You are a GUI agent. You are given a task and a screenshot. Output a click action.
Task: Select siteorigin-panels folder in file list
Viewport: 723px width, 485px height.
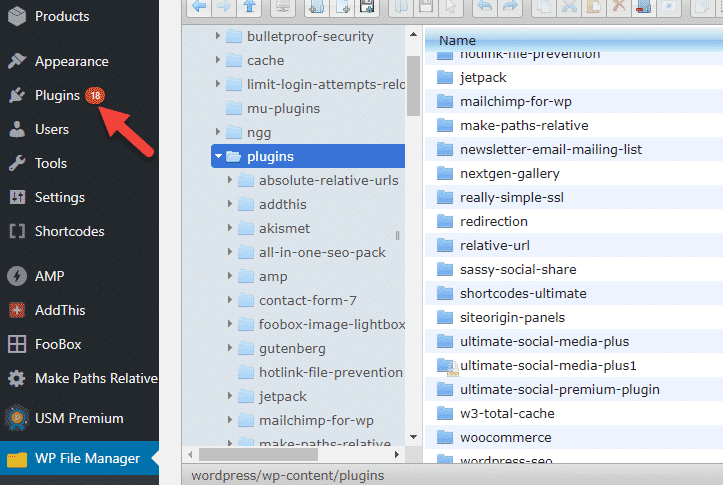pyautogui.click(x=574, y=317)
